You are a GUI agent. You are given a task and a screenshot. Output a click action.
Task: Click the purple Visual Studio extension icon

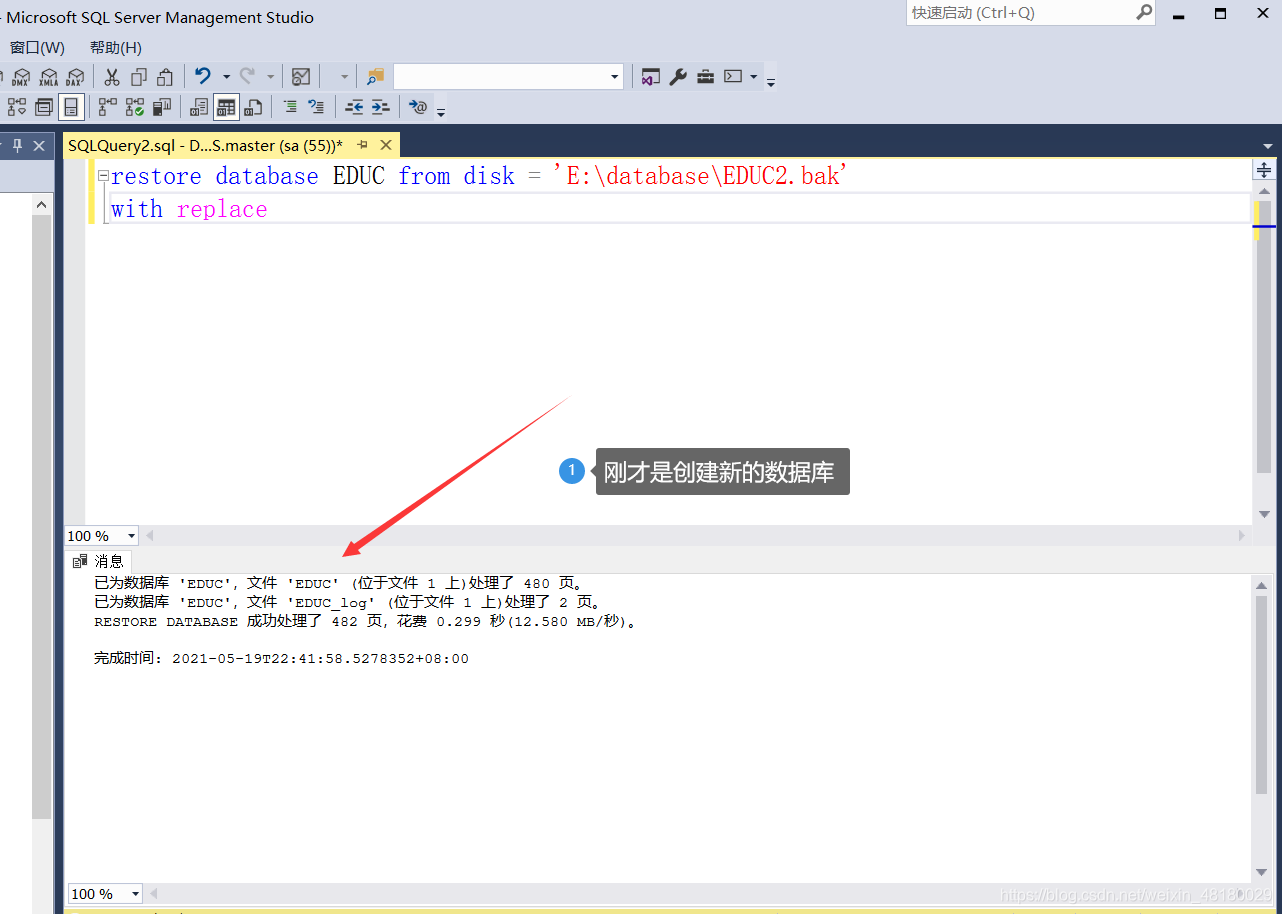click(x=650, y=77)
